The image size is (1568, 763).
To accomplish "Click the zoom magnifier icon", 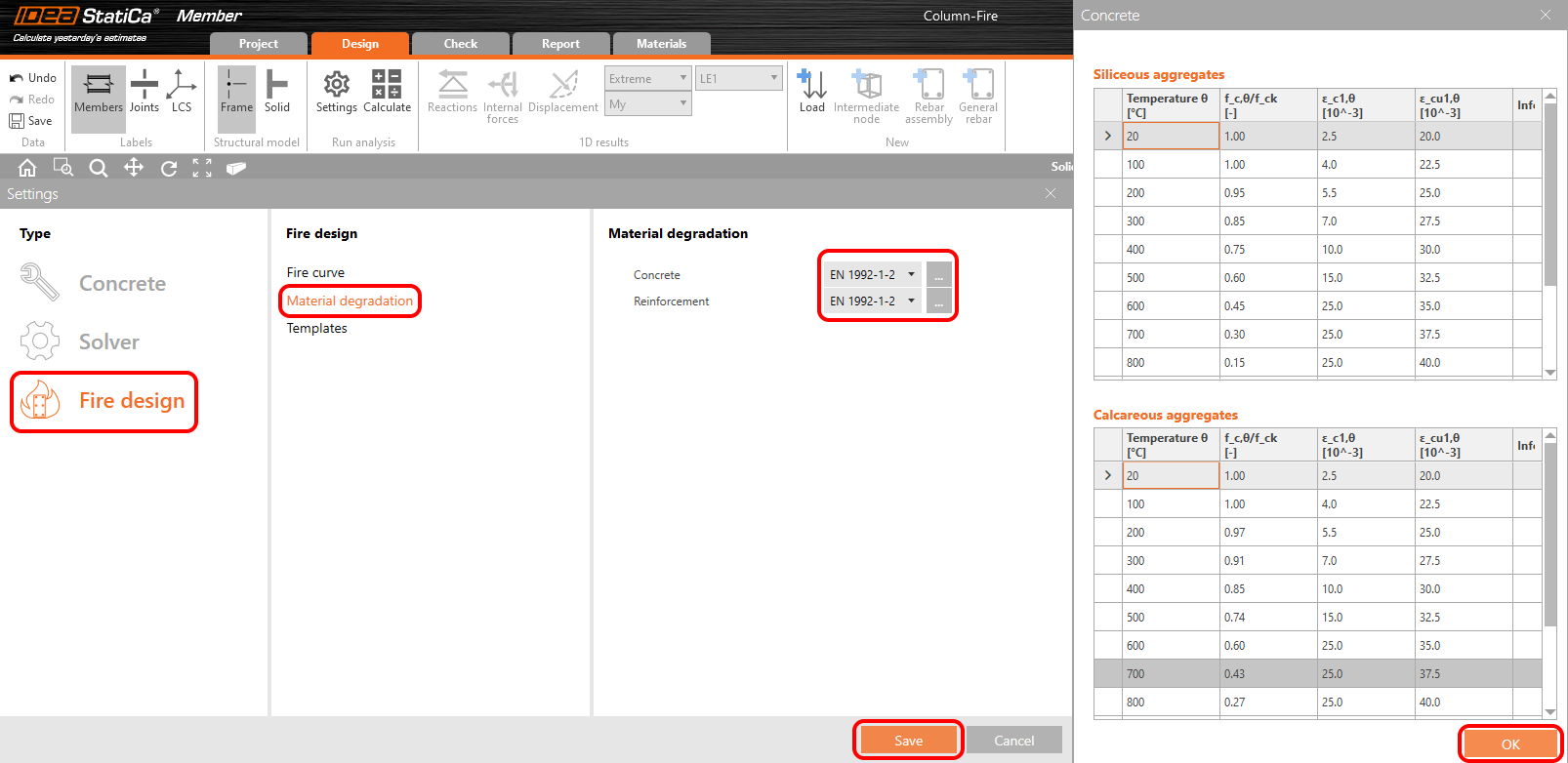I will (98, 168).
